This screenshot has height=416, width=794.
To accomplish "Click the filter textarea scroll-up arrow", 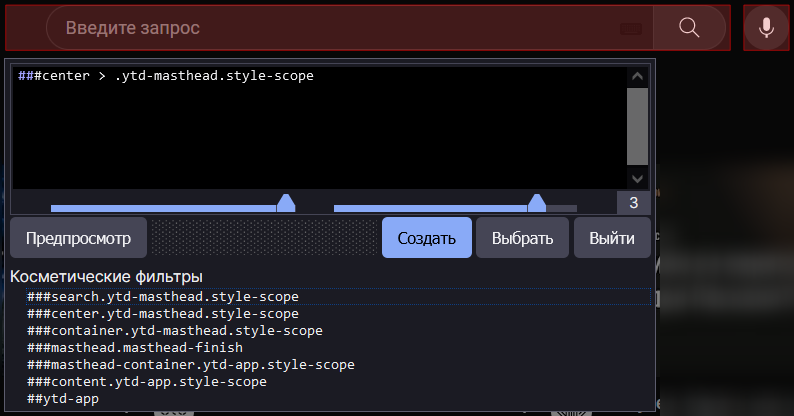I will pos(637,77).
